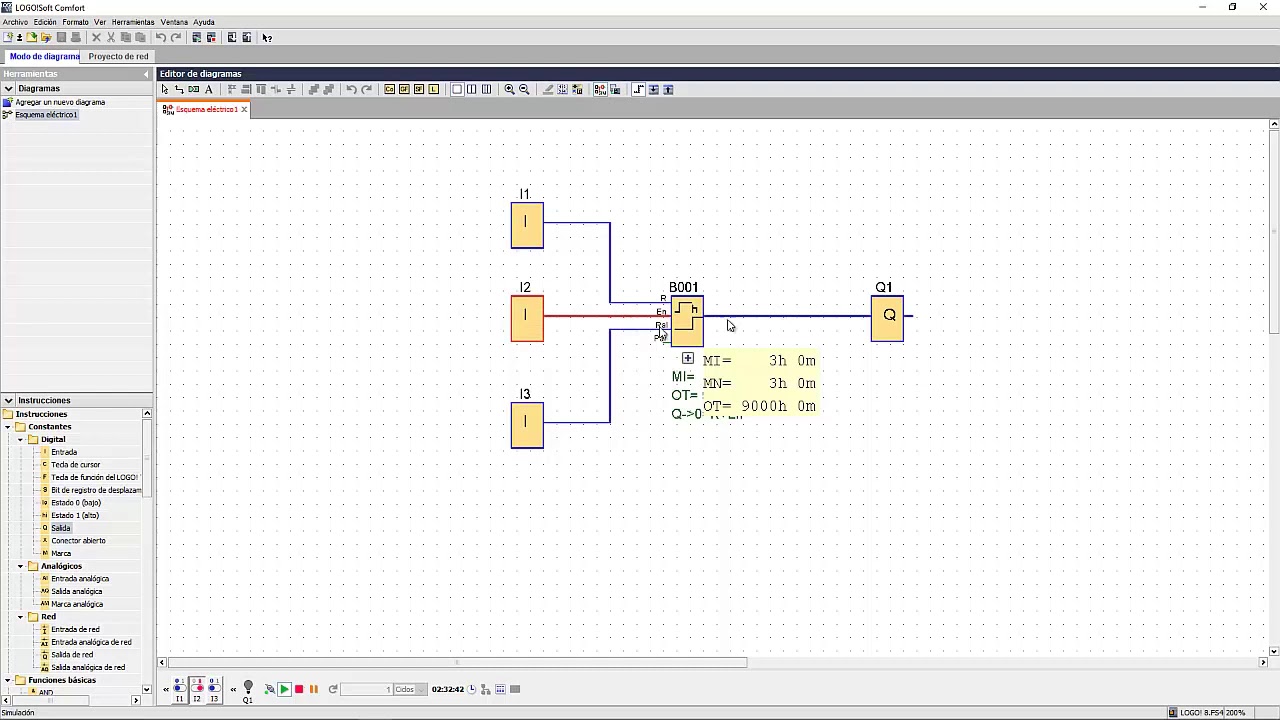Click the L data log functions button
This screenshot has width=1280, height=720.
coord(433,89)
